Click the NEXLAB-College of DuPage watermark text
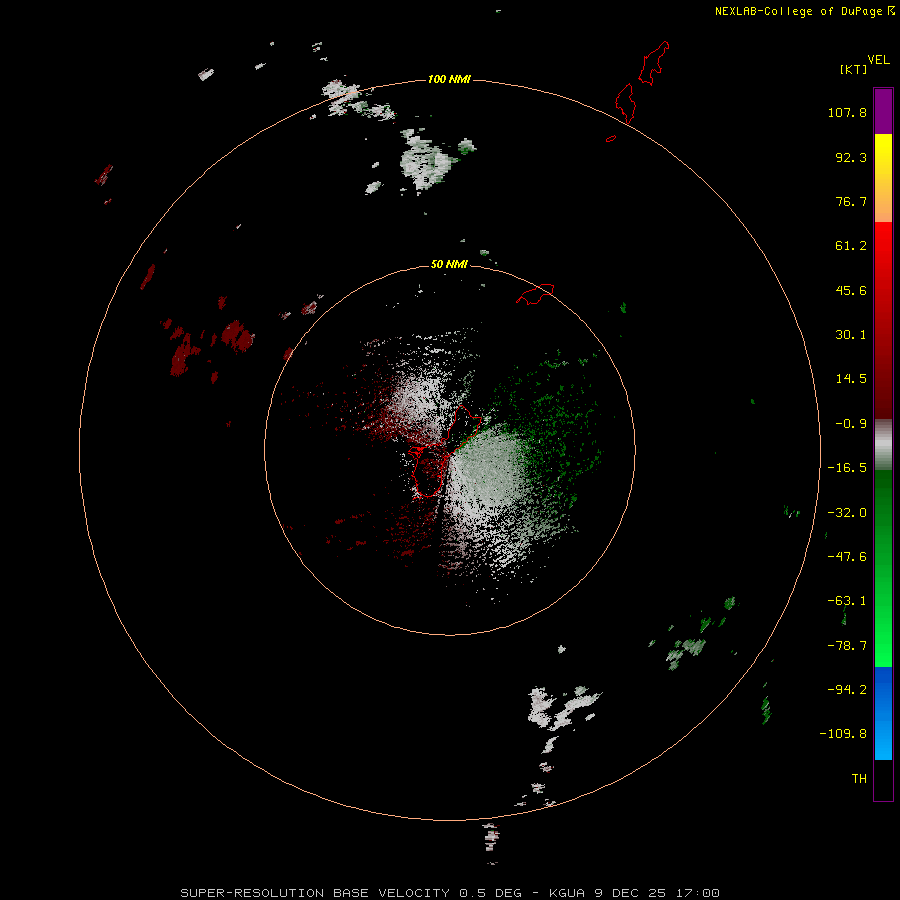 (x=804, y=11)
